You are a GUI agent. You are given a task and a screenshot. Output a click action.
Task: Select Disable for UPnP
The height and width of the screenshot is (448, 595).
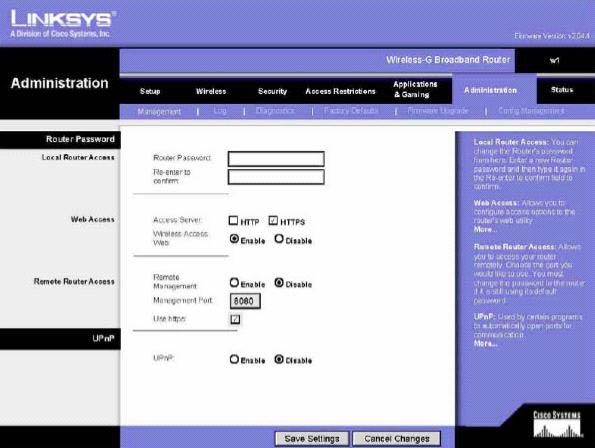click(x=279, y=359)
